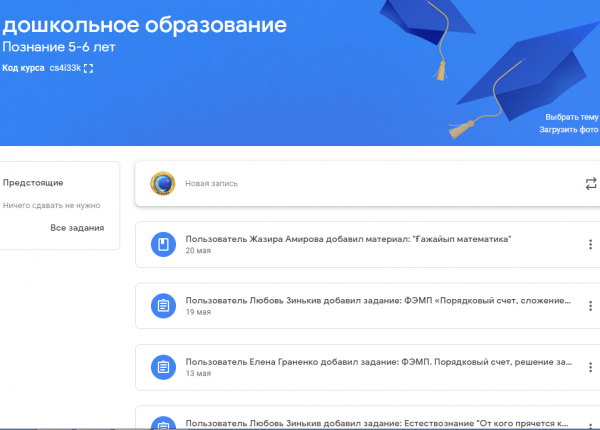
Task: Click the Загрузить фото link
Action: [569, 130]
